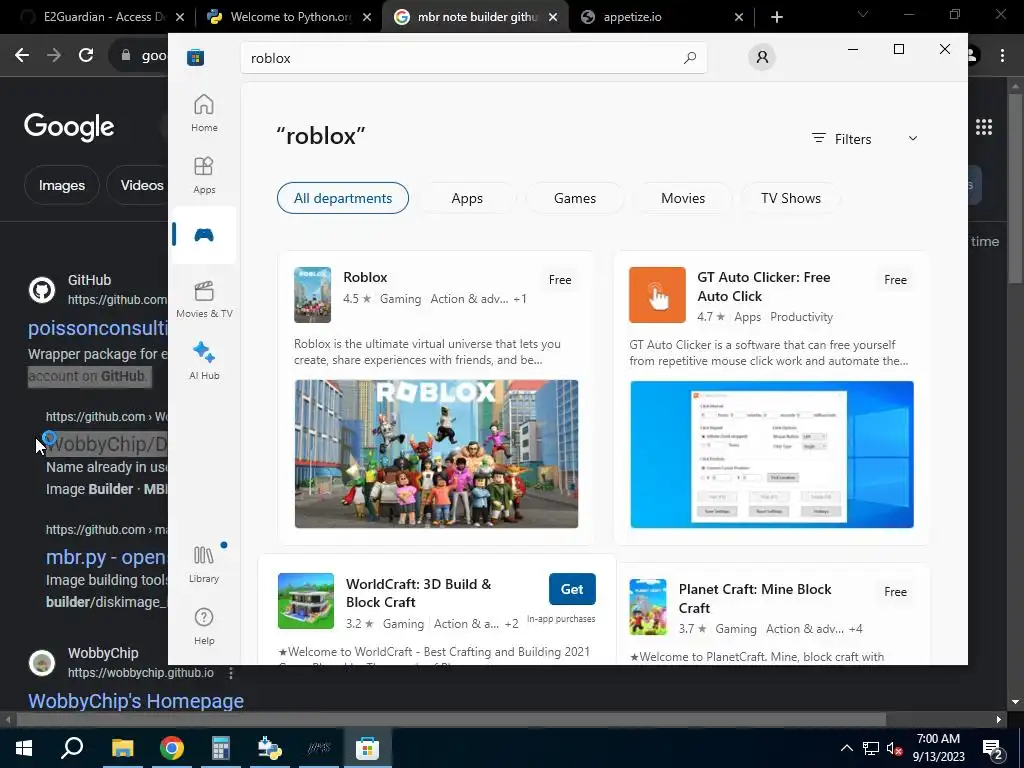
Task: Open Google apps grid in Chrome
Action: coord(984,127)
